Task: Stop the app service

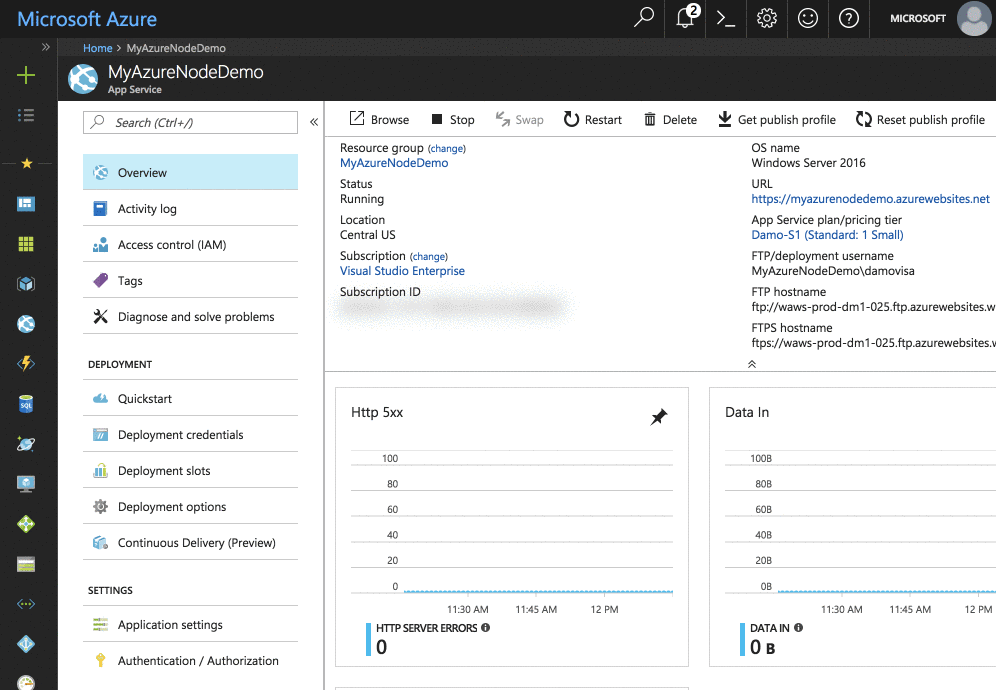Action: (453, 119)
